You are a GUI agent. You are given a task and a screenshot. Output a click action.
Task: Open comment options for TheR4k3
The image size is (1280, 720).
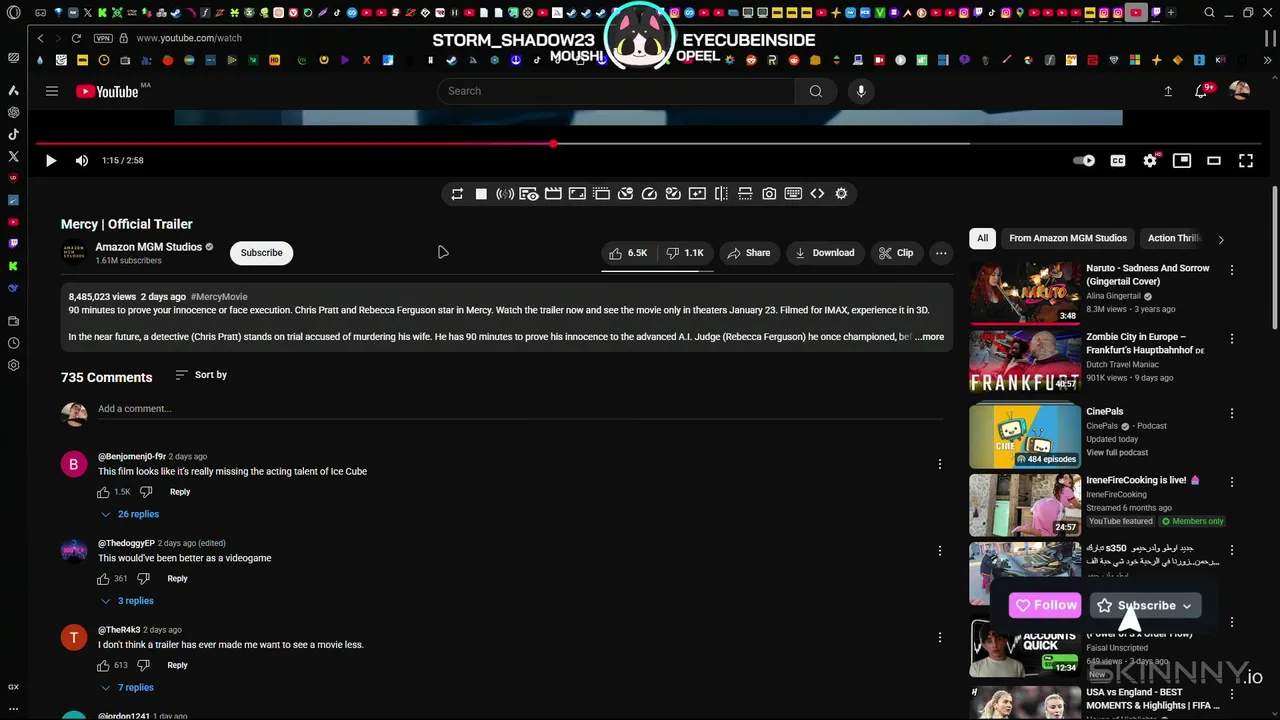pyautogui.click(x=939, y=637)
